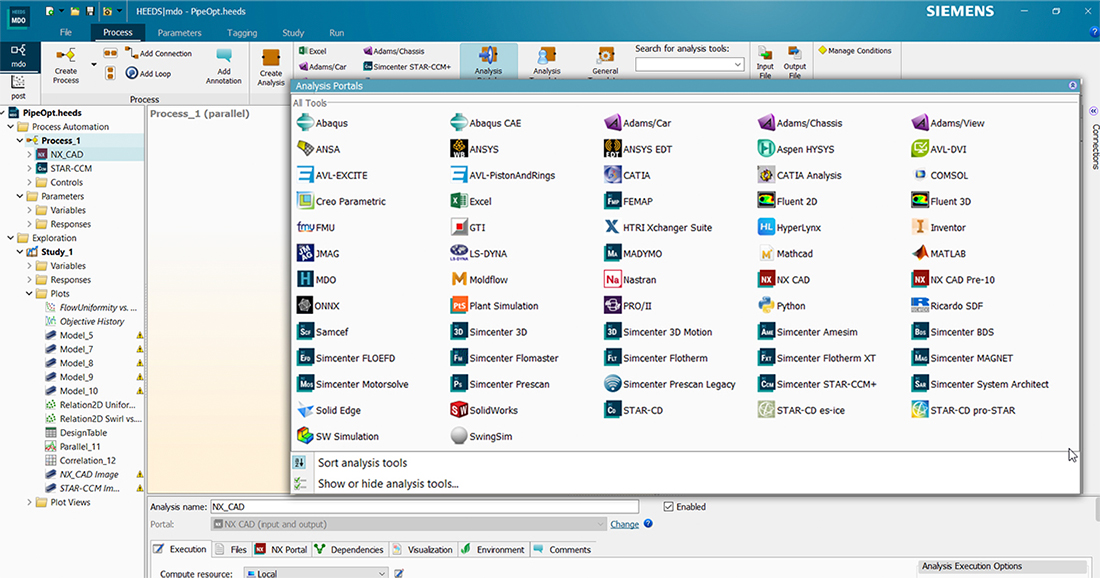1100x578 pixels.
Task: Choose the LS-DYNA portal
Action: click(x=478, y=253)
